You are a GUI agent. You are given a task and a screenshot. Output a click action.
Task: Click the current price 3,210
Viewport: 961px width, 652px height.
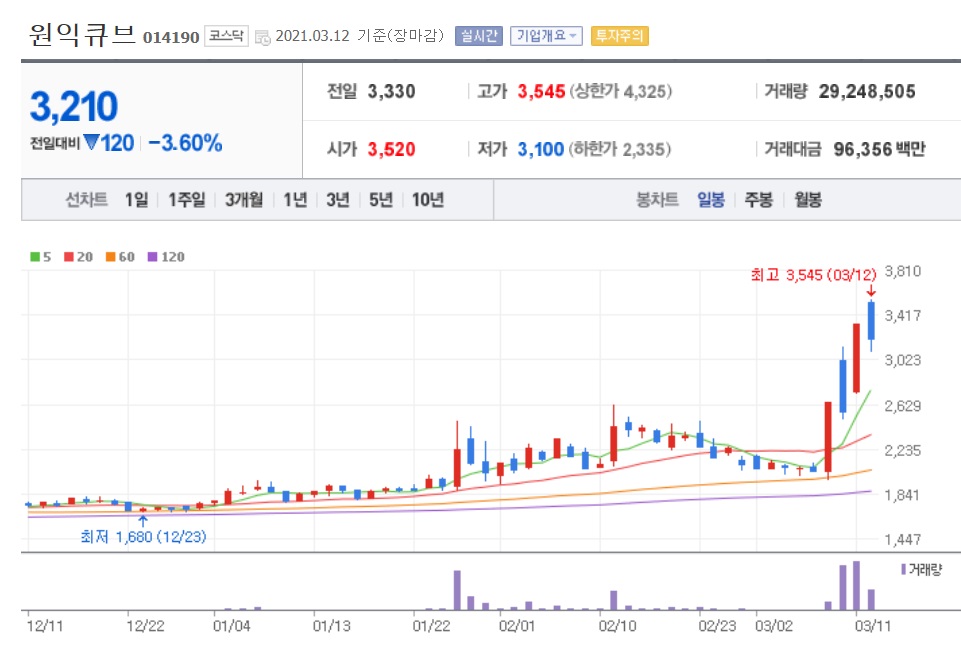(74, 107)
